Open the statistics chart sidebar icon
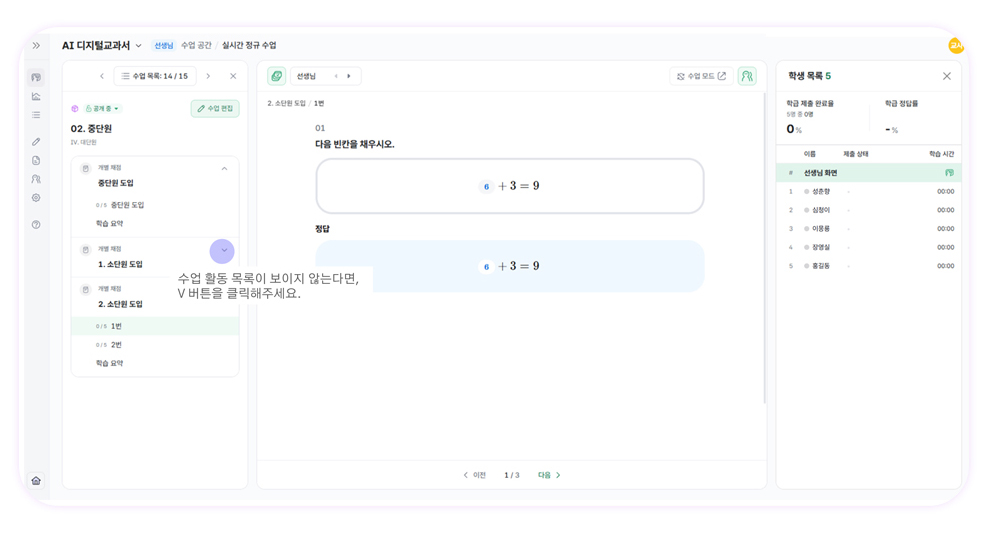Screen dimensions: 989x535 pyautogui.click(x=36, y=97)
